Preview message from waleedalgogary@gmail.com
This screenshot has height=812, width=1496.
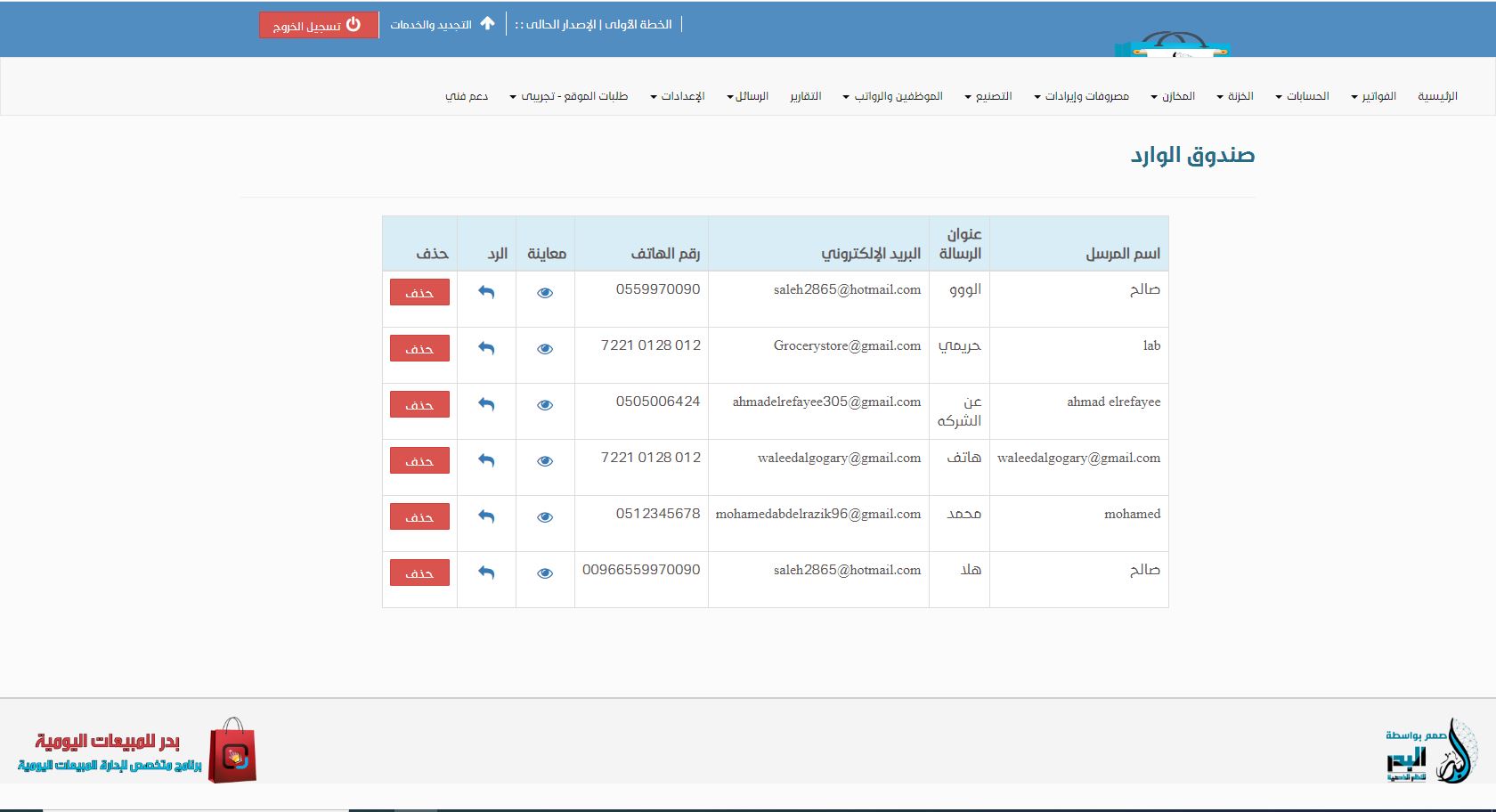pos(545,461)
